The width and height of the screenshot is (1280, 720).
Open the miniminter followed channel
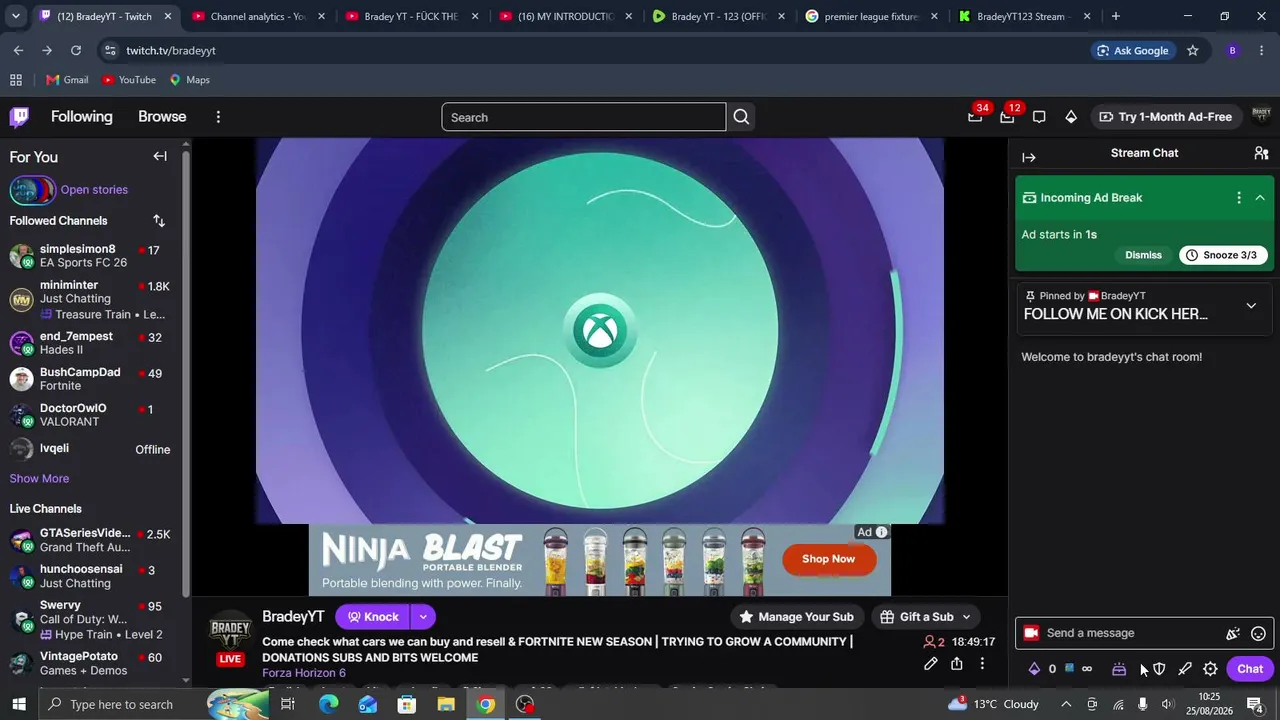click(x=90, y=300)
